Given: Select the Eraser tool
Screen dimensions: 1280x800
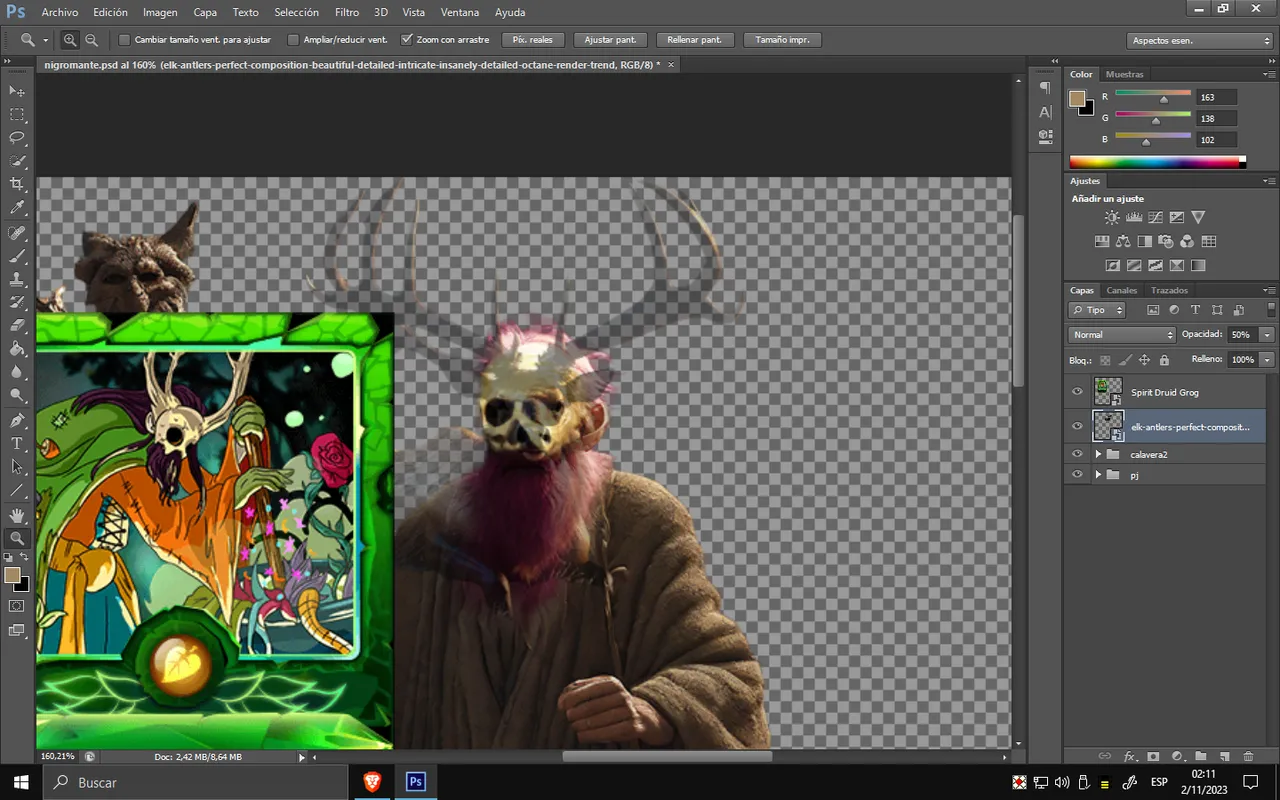Looking at the screenshot, I should click(17, 325).
